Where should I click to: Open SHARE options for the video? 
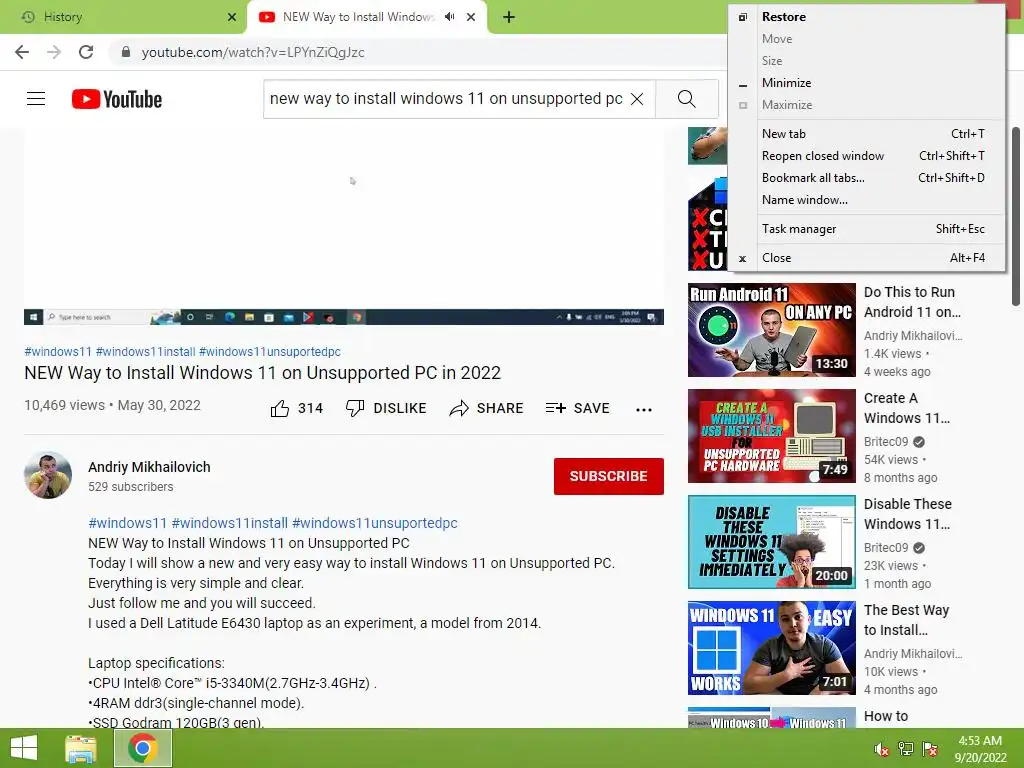[x=486, y=408]
